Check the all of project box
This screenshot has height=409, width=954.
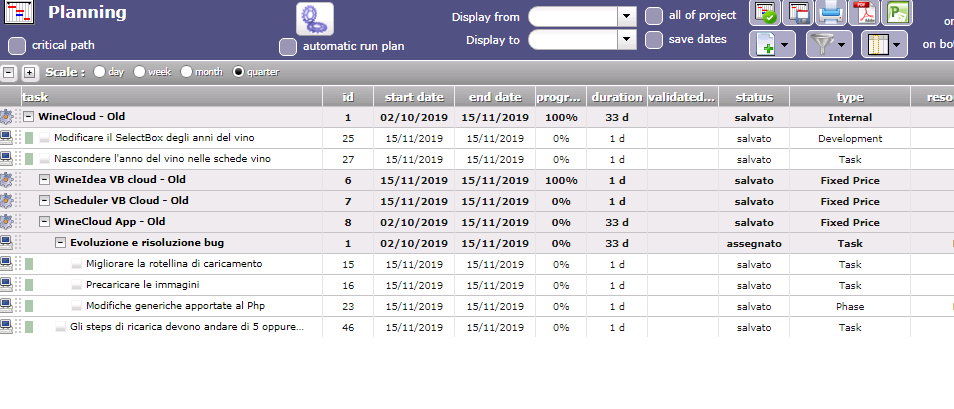[654, 16]
